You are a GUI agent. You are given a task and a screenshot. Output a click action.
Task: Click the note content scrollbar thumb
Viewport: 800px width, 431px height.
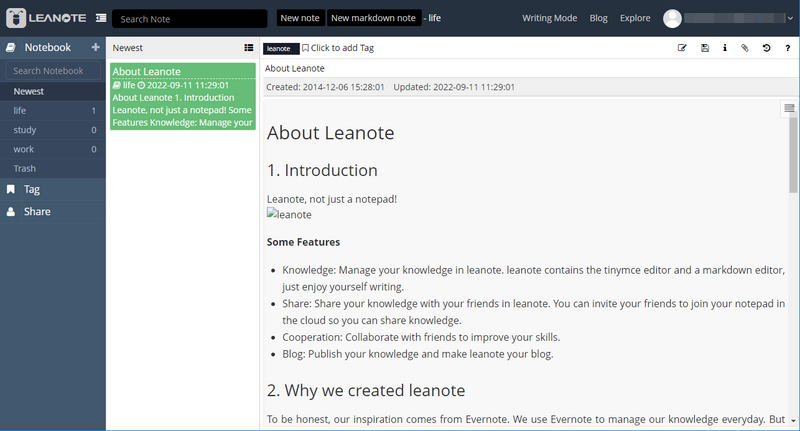tap(793, 155)
